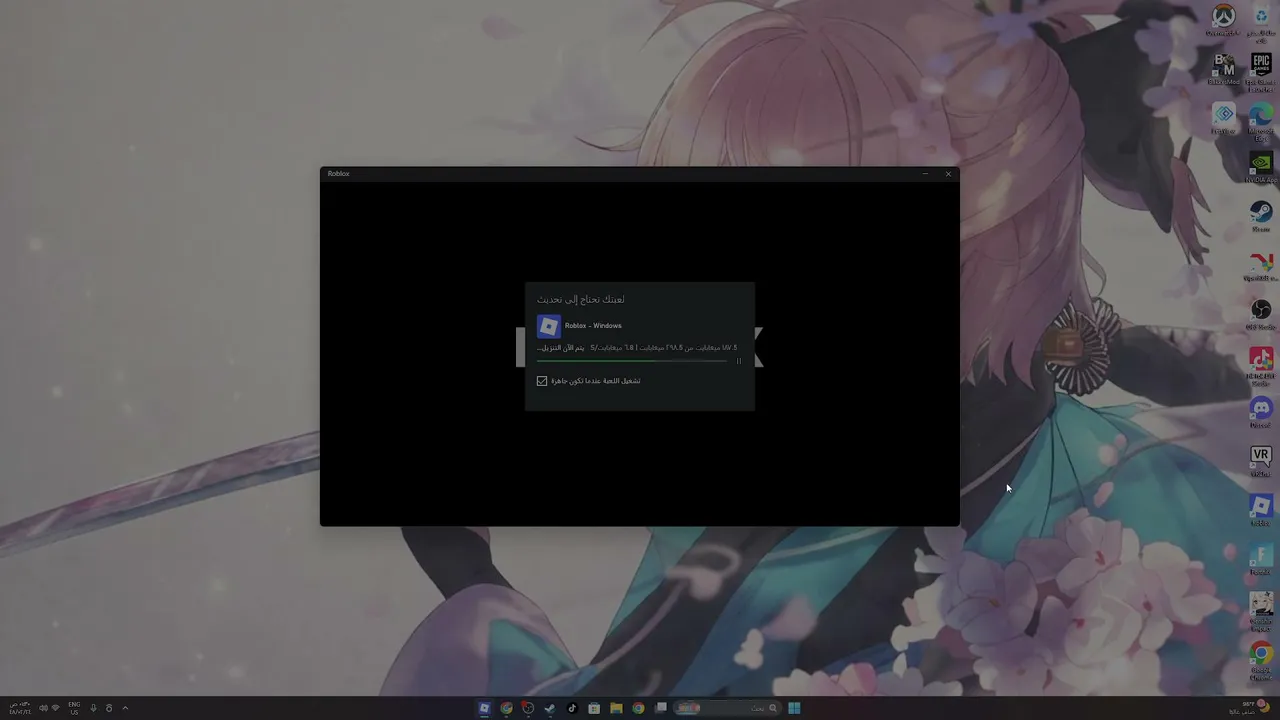Open the Fortnite desktop shortcut
Screen dimensions: 1280x720
[x=1261, y=559]
